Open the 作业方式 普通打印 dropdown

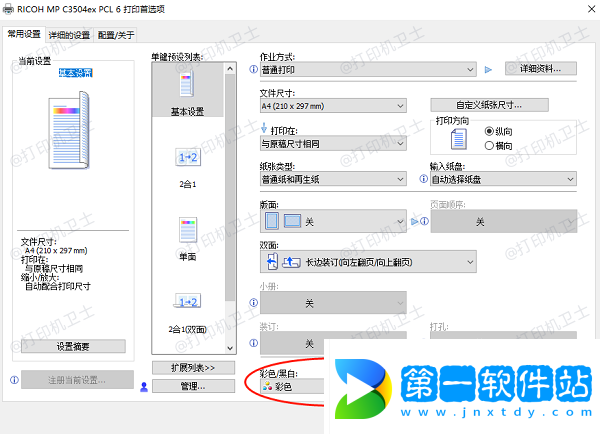coord(368,70)
